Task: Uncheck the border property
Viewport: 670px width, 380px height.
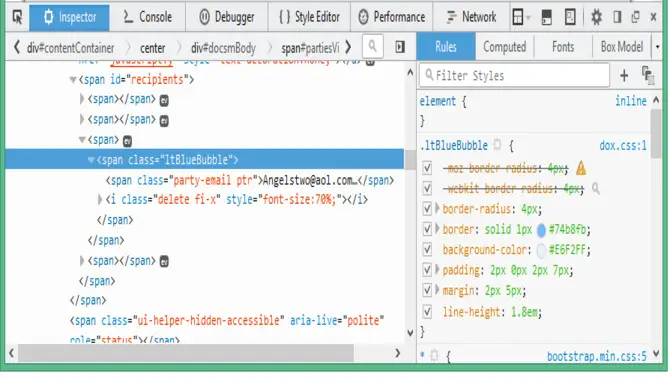Action: pos(427,230)
